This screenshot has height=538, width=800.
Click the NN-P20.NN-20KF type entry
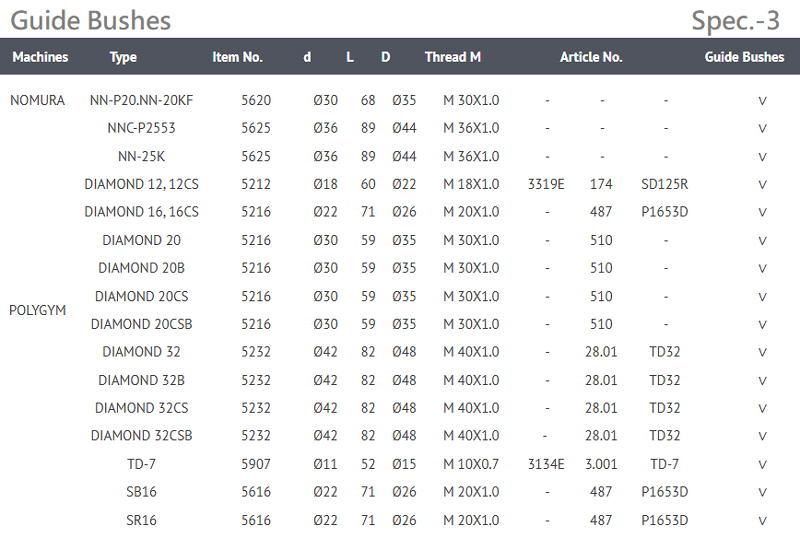(141, 100)
